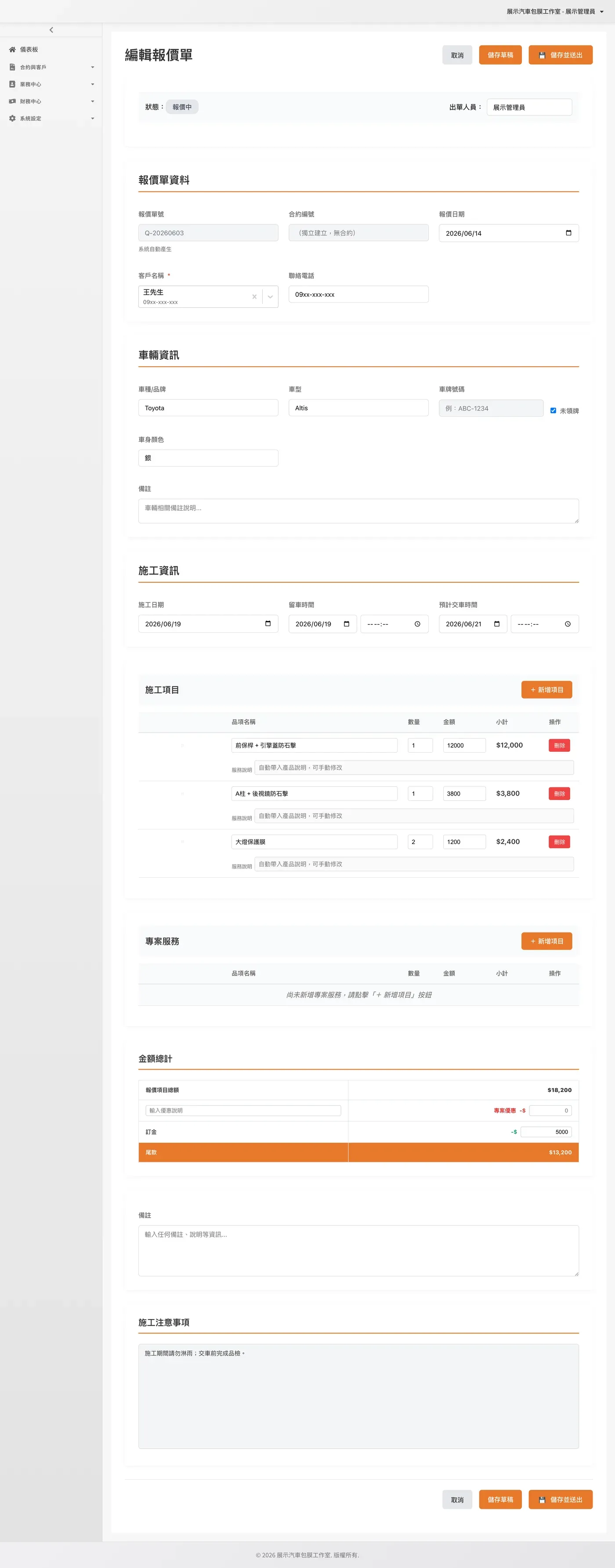Click the 系統設定 gear icon
Viewport: 615px width, 1568px height.
12,118
